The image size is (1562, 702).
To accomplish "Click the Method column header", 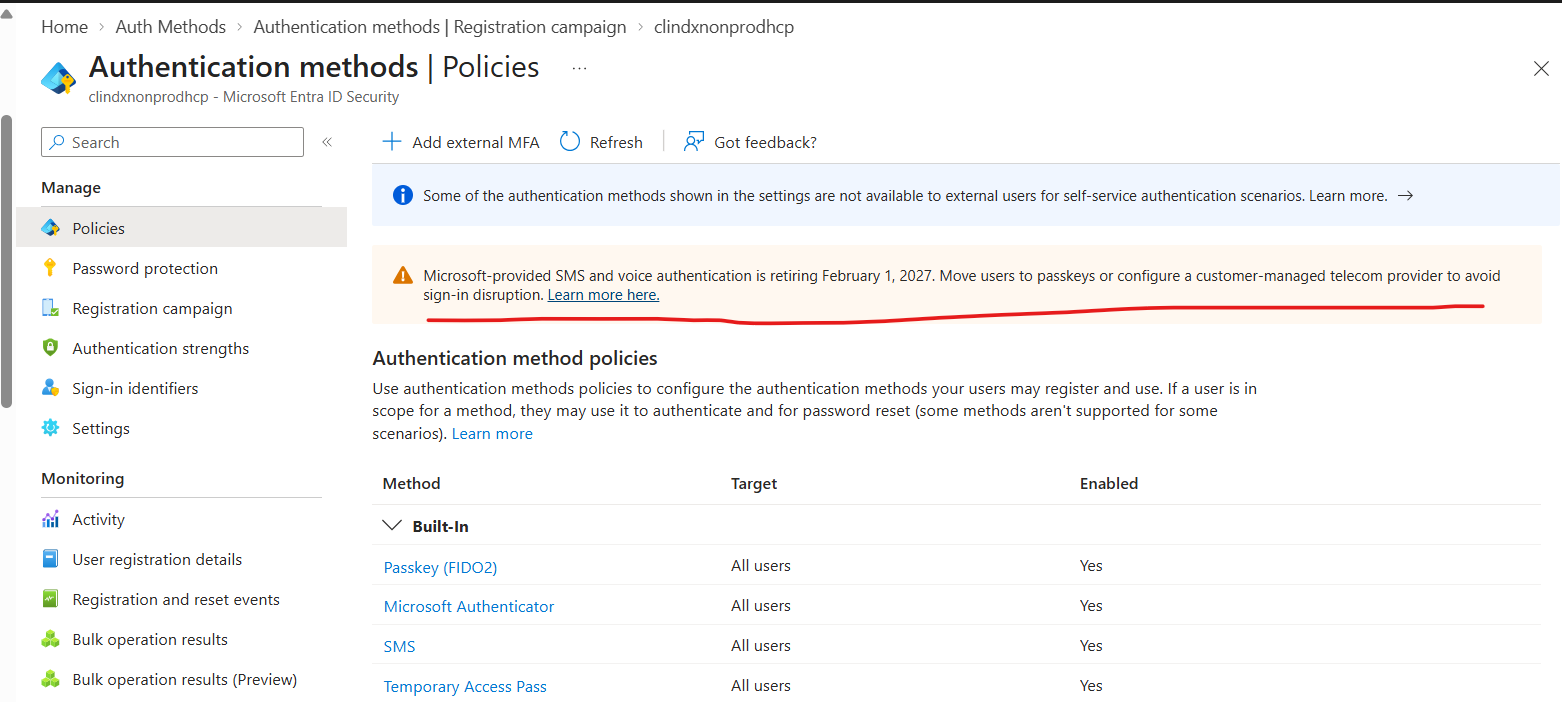I will pyautogui.click(x=411, y=483).
